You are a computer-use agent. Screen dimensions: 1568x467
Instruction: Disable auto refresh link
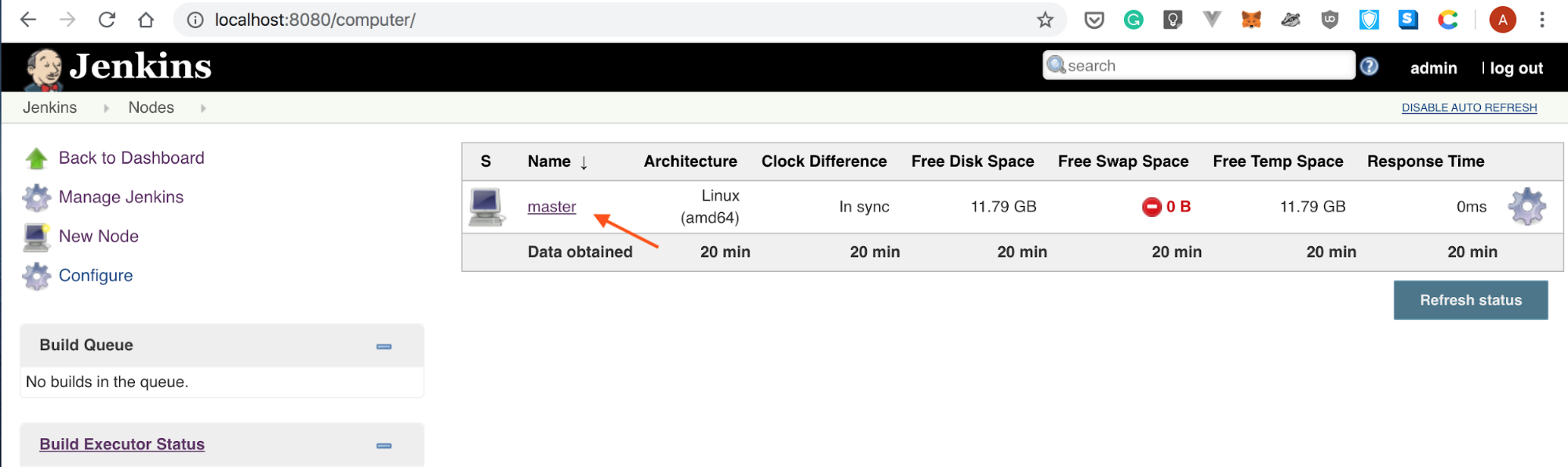coord(1469,108)
